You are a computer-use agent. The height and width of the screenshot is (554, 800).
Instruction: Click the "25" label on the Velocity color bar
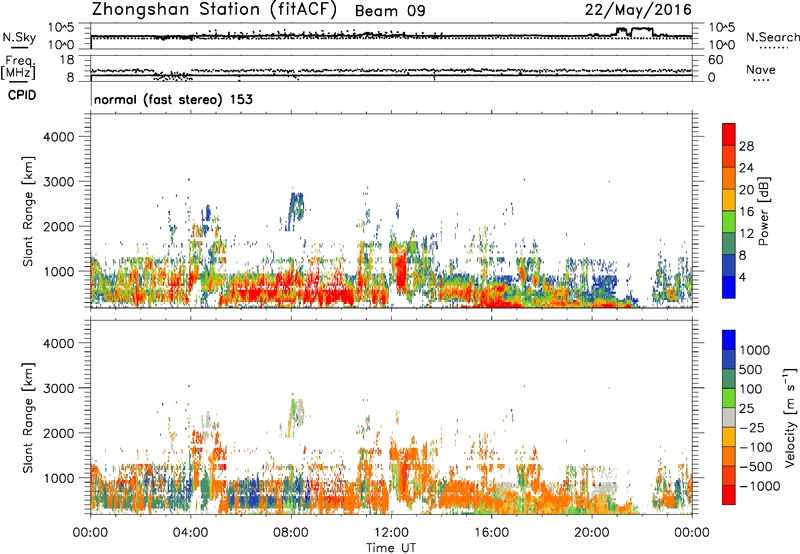click(746, 408)
